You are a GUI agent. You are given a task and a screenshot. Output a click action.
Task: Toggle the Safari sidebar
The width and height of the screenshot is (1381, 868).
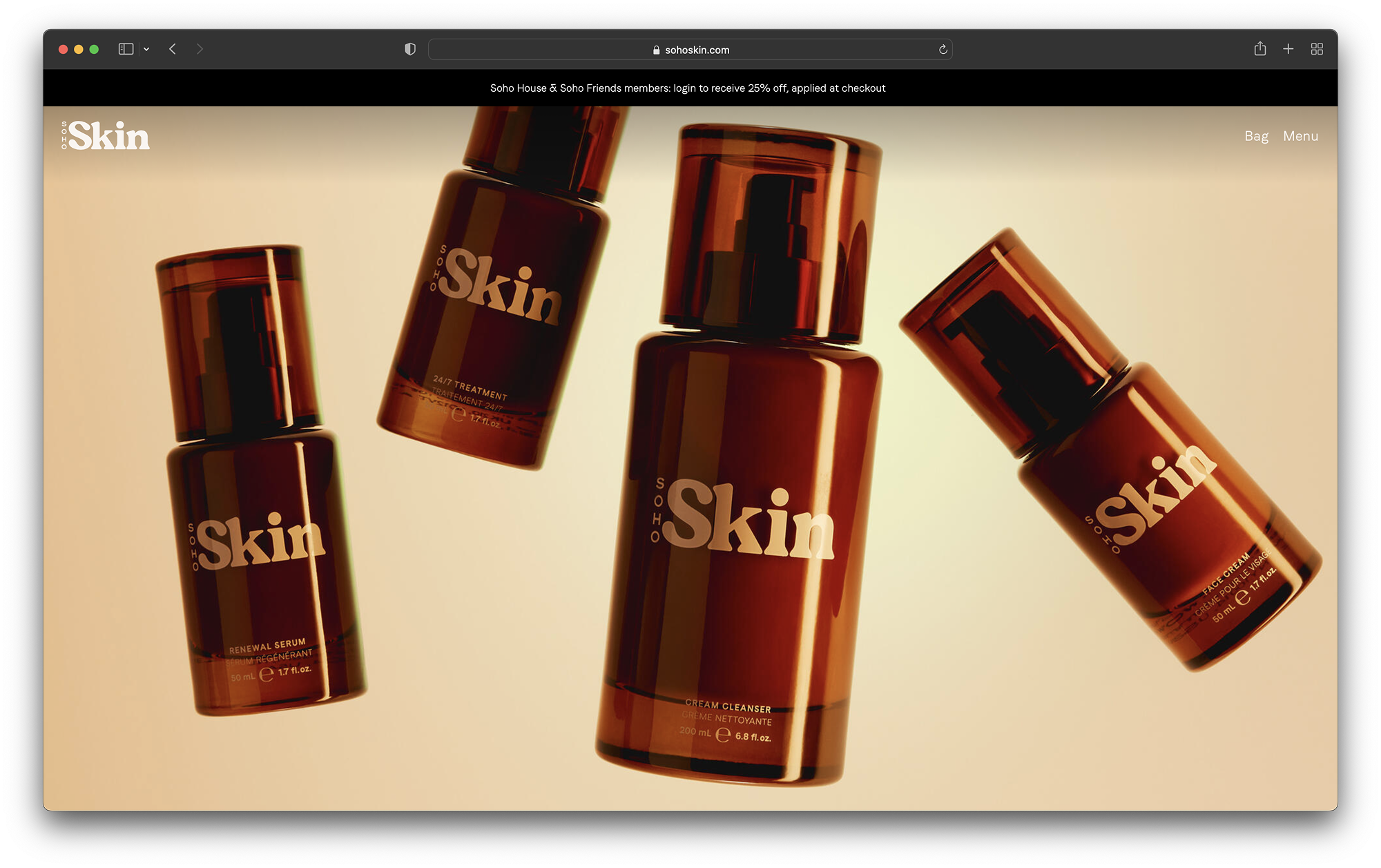pos(126,49)
